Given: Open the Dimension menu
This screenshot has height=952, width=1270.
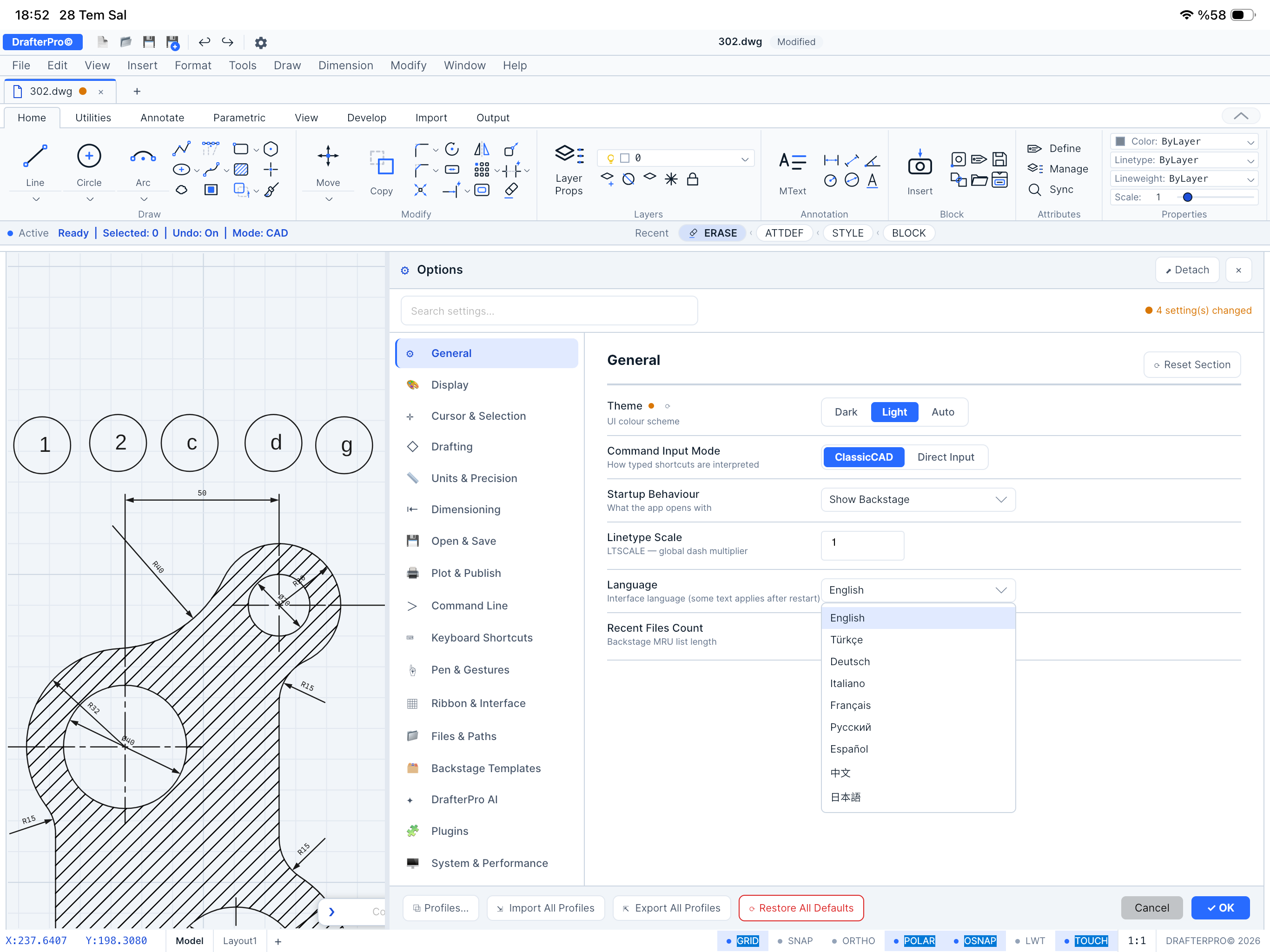Looking at the screenshot, I should click(346, 66).
